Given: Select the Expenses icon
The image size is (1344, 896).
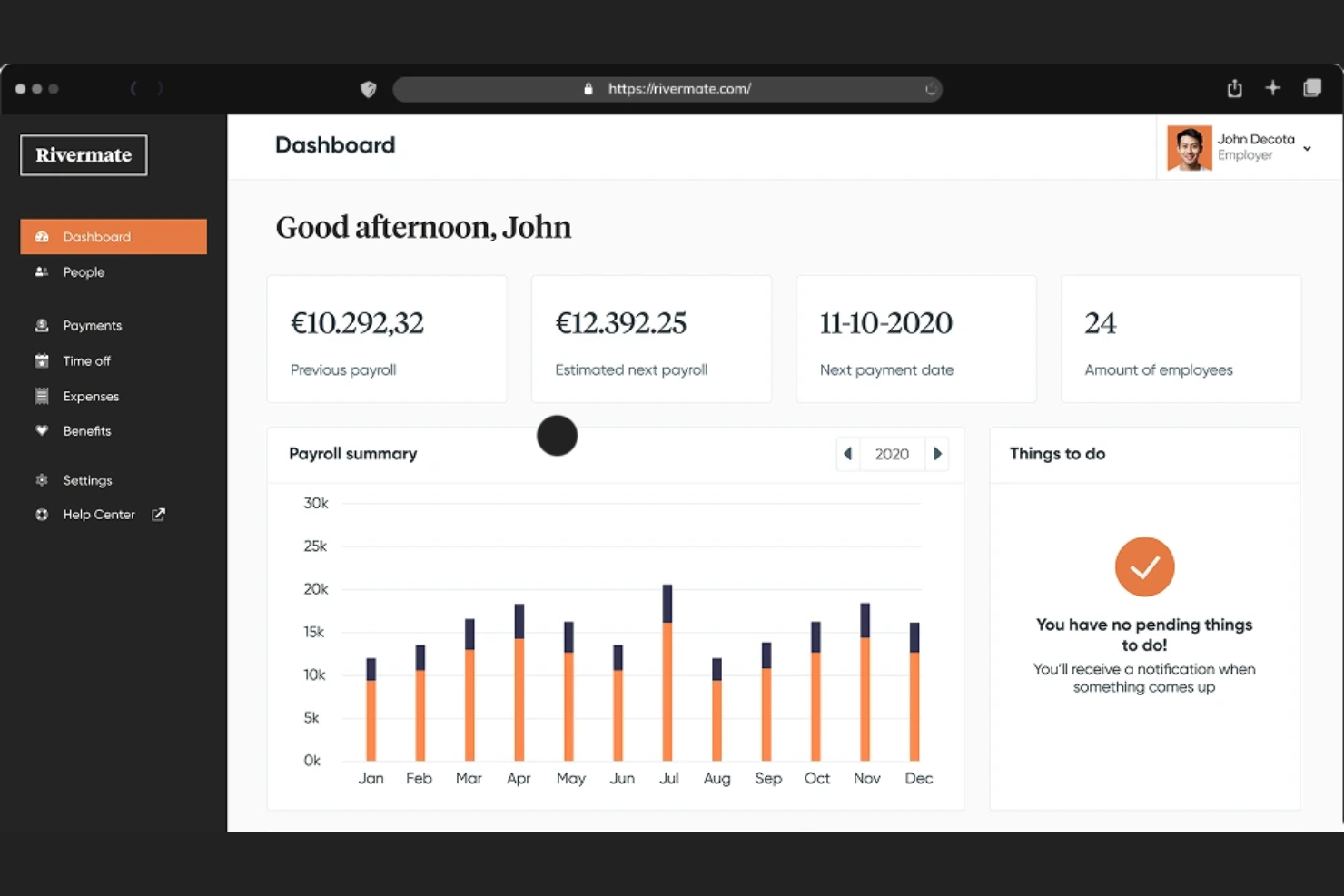Looking at the screenshot, I should coord(42,396).
